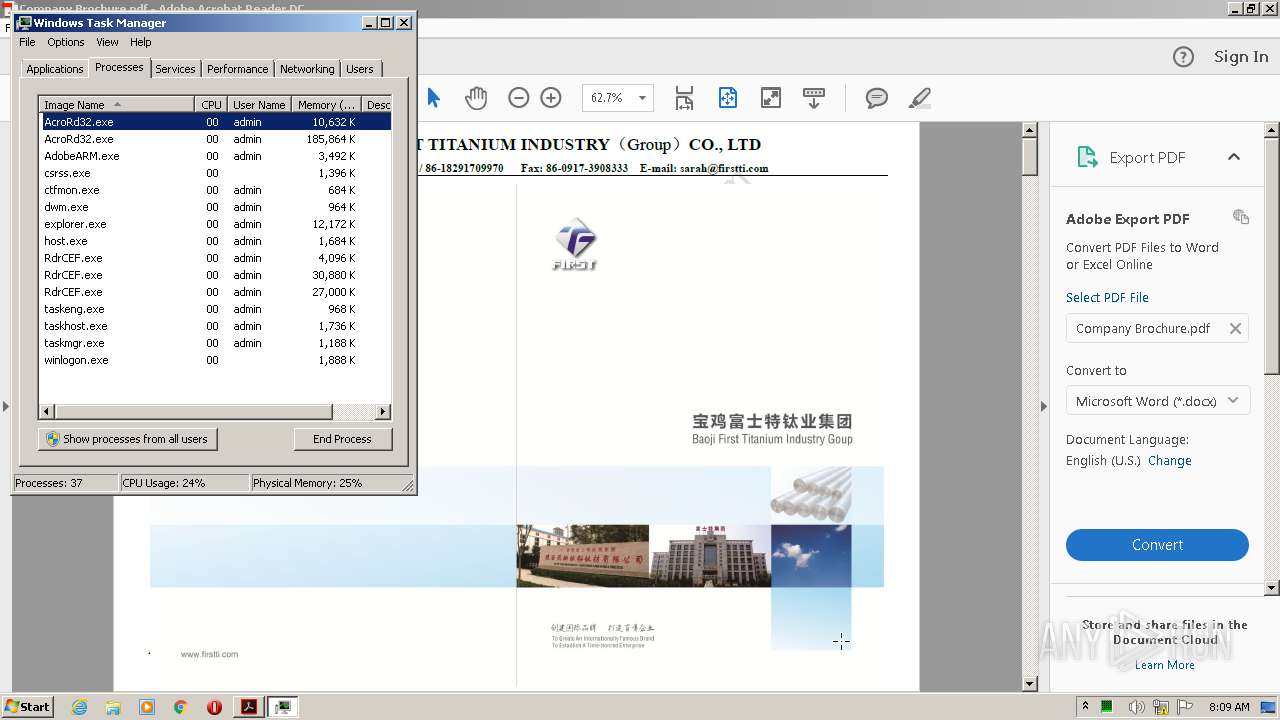Open the 62.7% zoom level dropdown
Viewport: 1280px width, 720px height.
click(x=642, y=97)
